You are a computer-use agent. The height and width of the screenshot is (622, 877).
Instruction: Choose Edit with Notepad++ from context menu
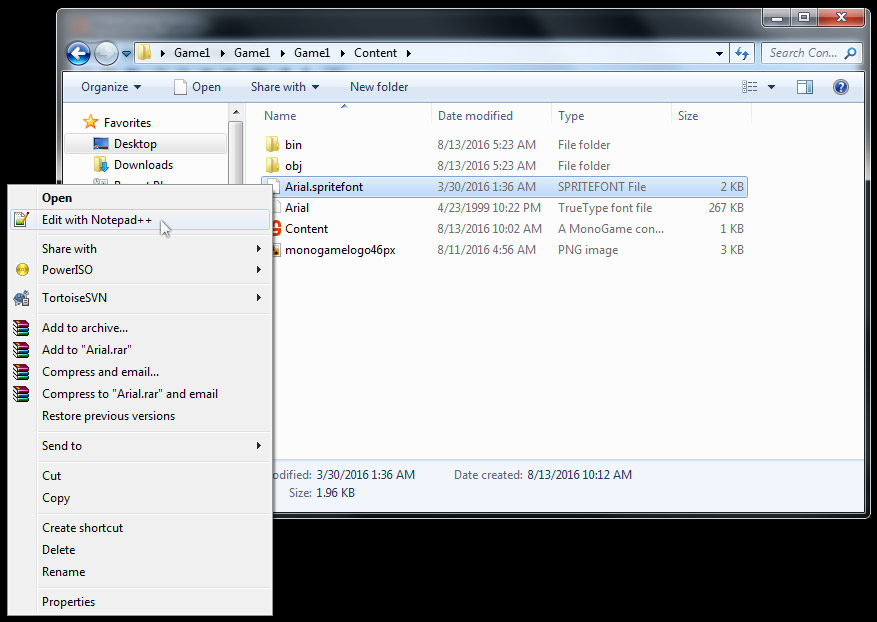coord(97,220)
